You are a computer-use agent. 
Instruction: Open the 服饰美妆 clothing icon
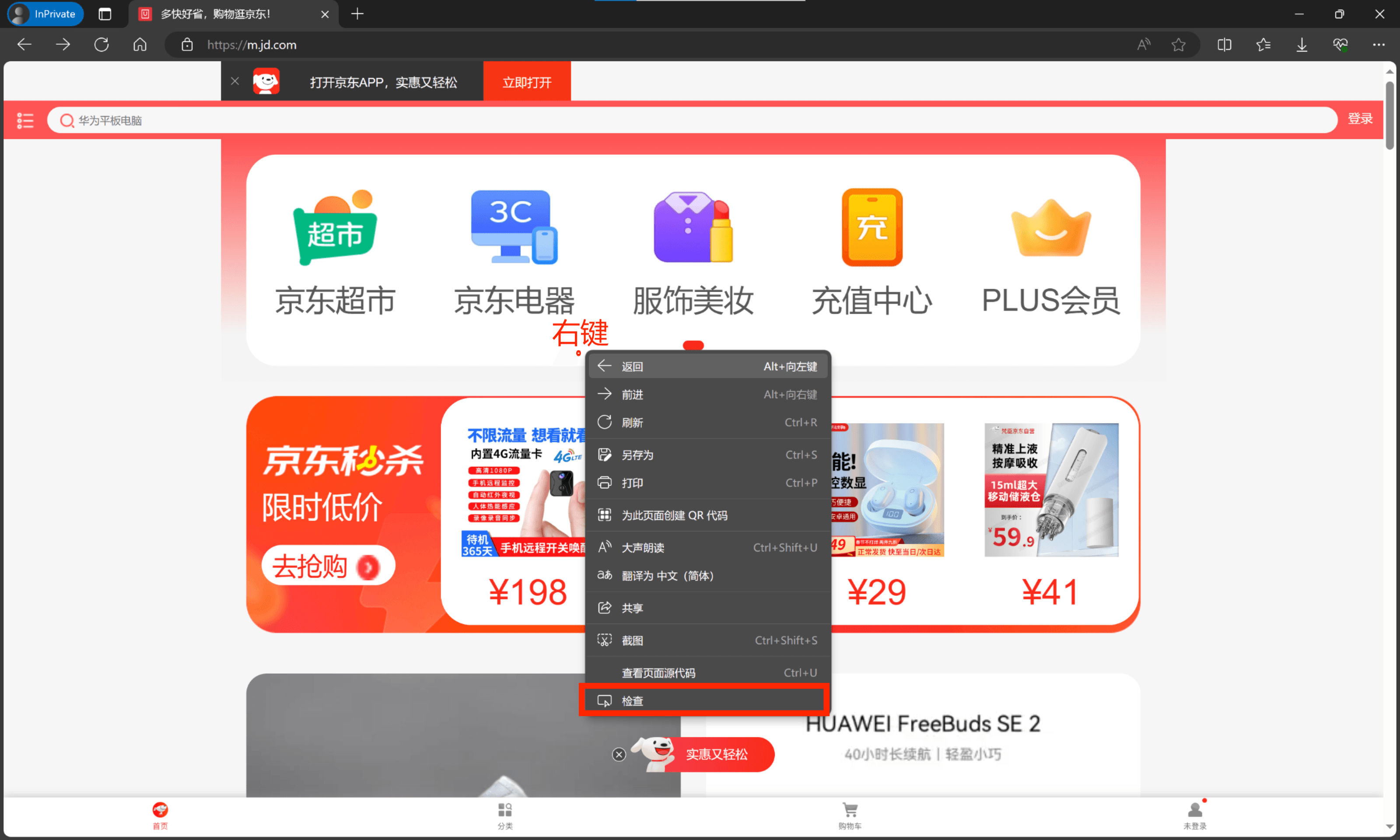click(693, 227)
